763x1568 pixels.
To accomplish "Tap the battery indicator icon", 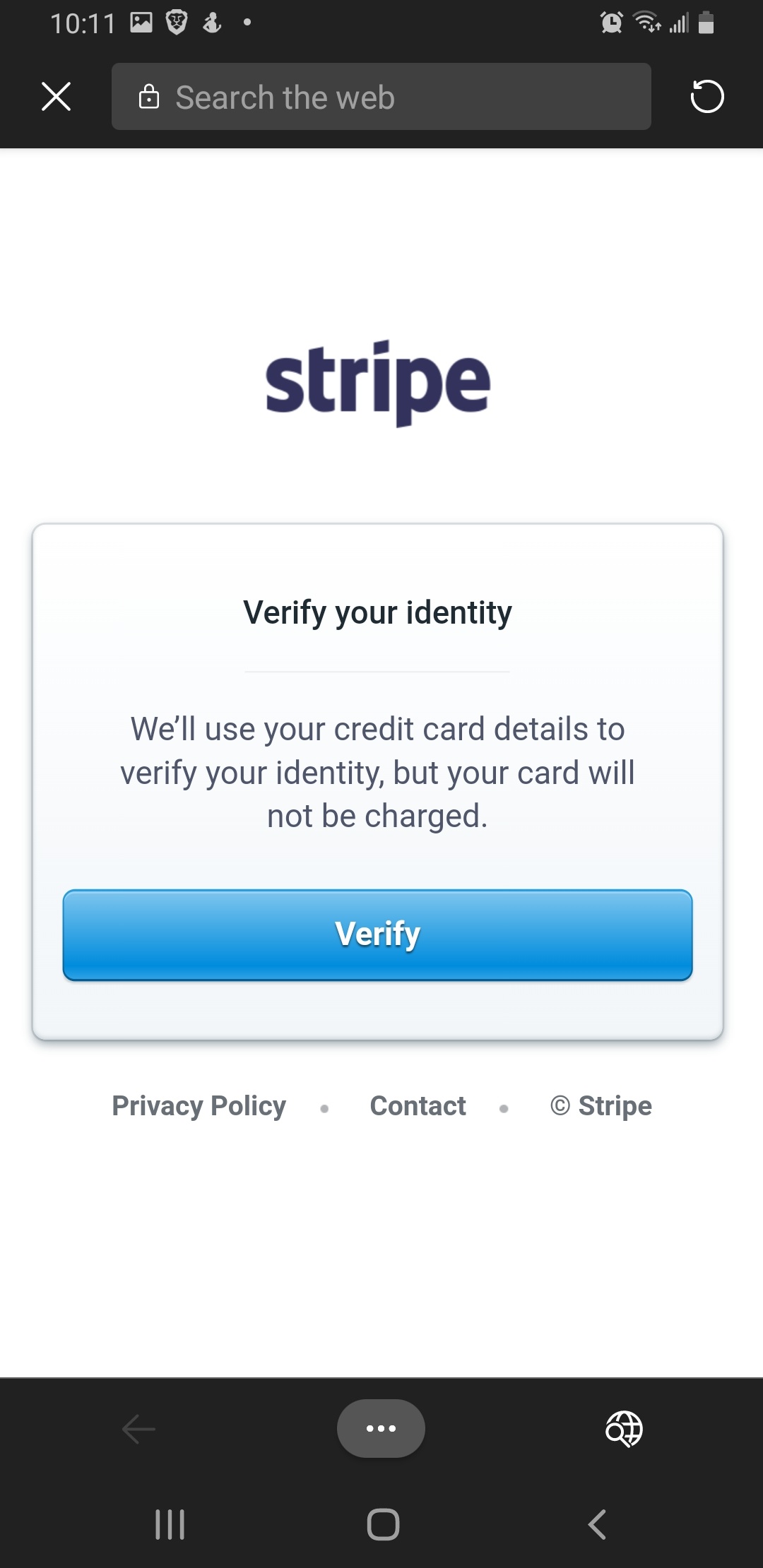I will point(706,23).
